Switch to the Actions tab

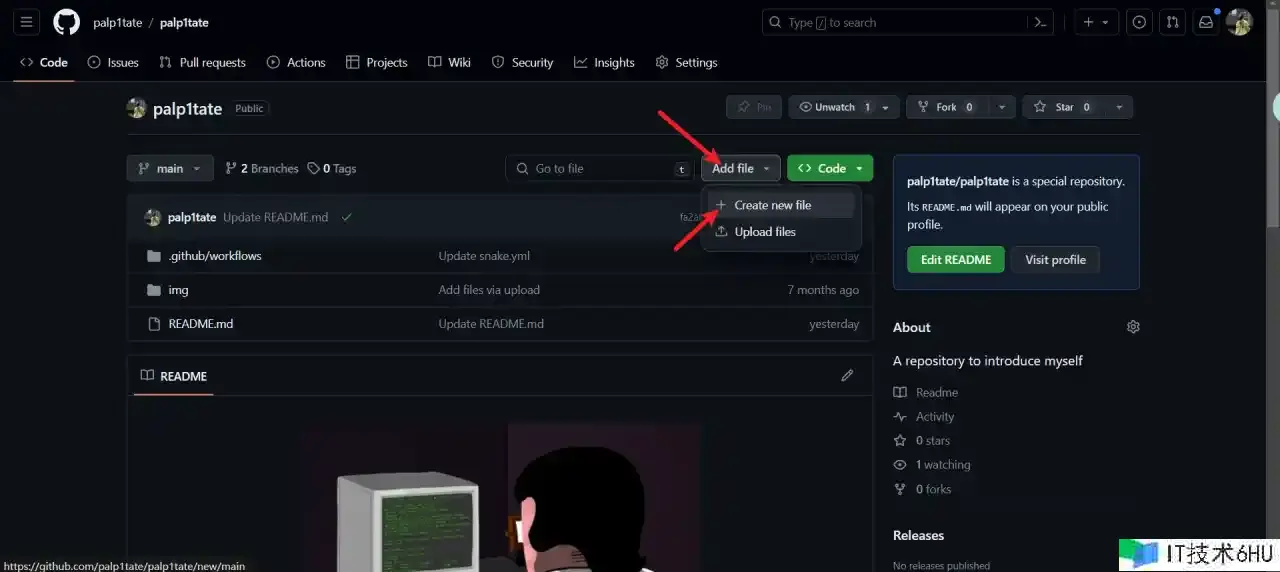coord(296,62)
